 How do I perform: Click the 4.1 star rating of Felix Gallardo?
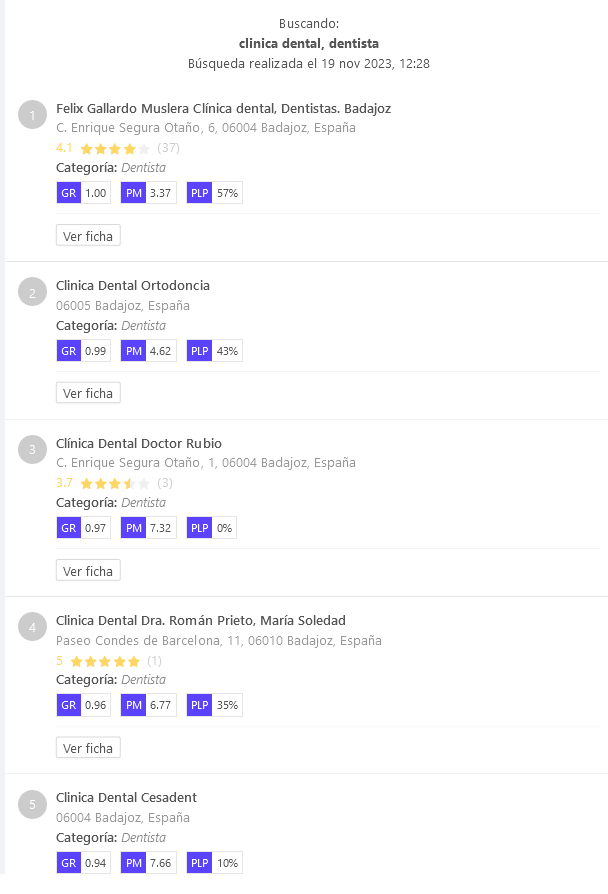pos(114,148)
